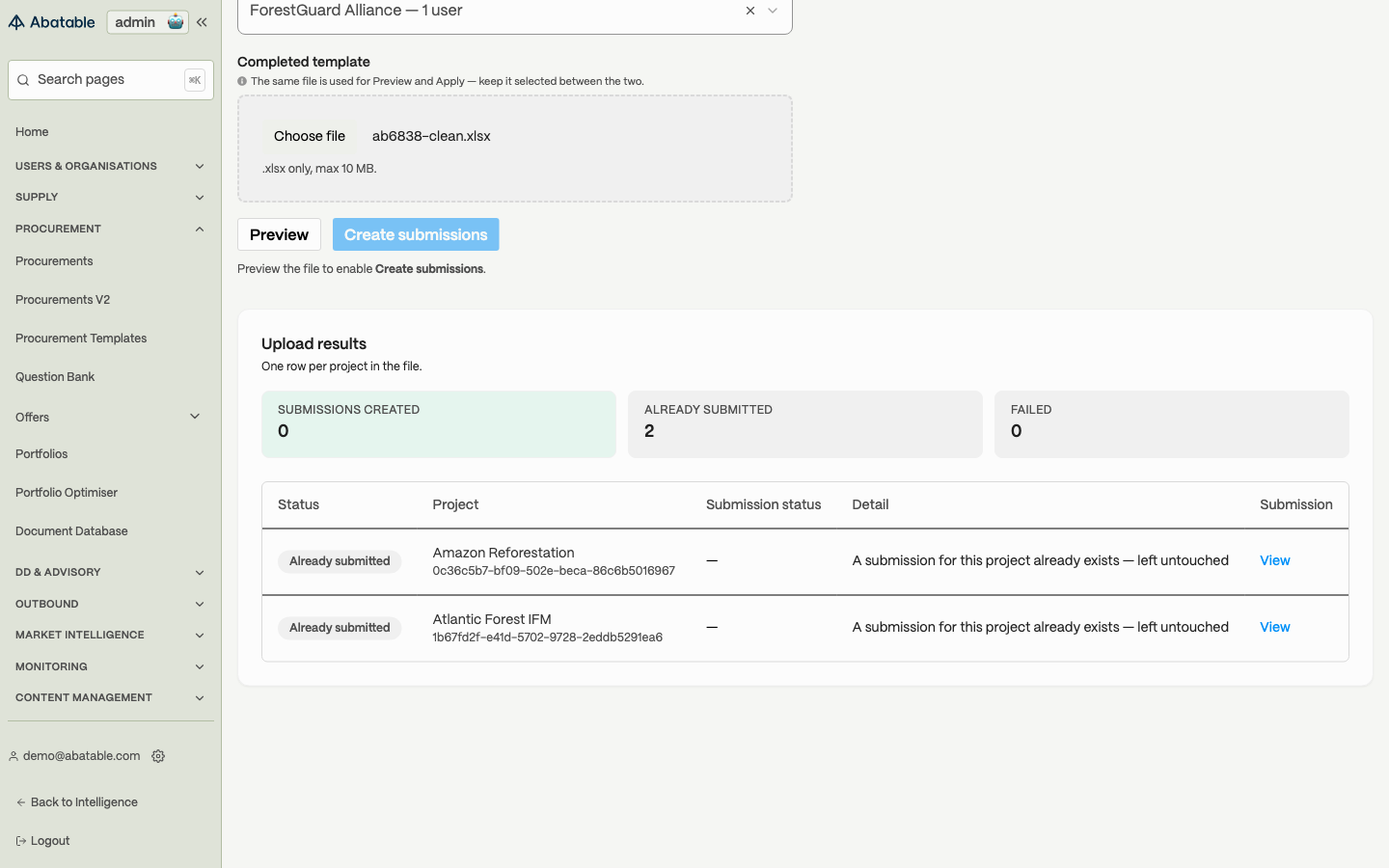Open Portfolio Optimiser page
Viewport: 1389px width, 868px height.
tap(67, 493)
